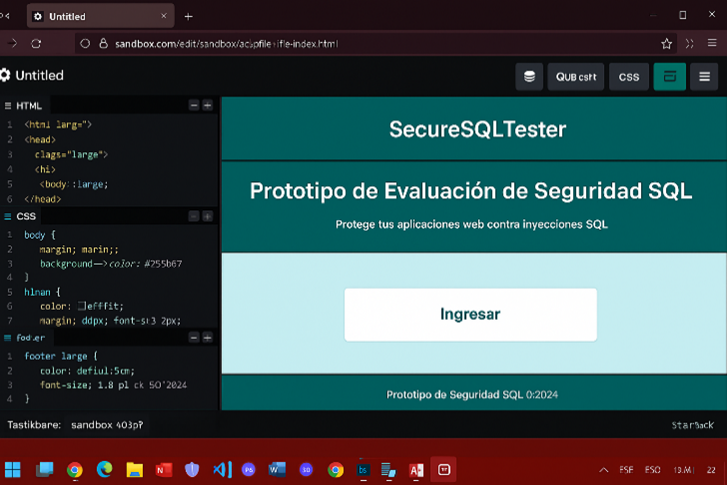Click the CSS button in the top toolbar
This screenshot has width=727, height=485.
point(628,77)
